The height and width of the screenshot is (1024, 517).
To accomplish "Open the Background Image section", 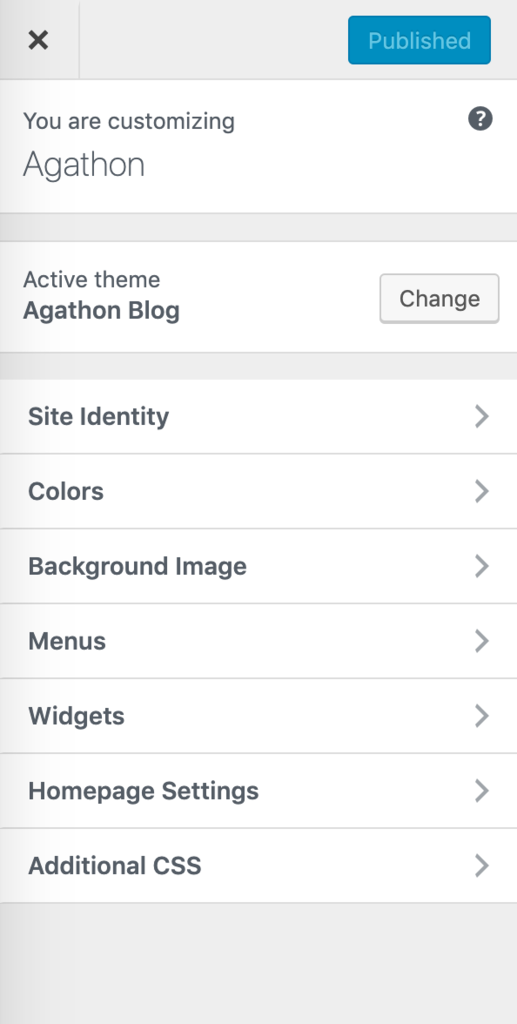I will [x=258, y=566].
